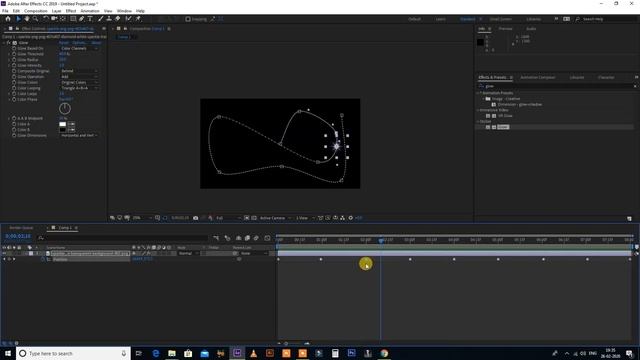Open Adobe Illustrator from the taskbar
Screen dimensions: 640x360
pyautogui.click(x=270, y=353)
